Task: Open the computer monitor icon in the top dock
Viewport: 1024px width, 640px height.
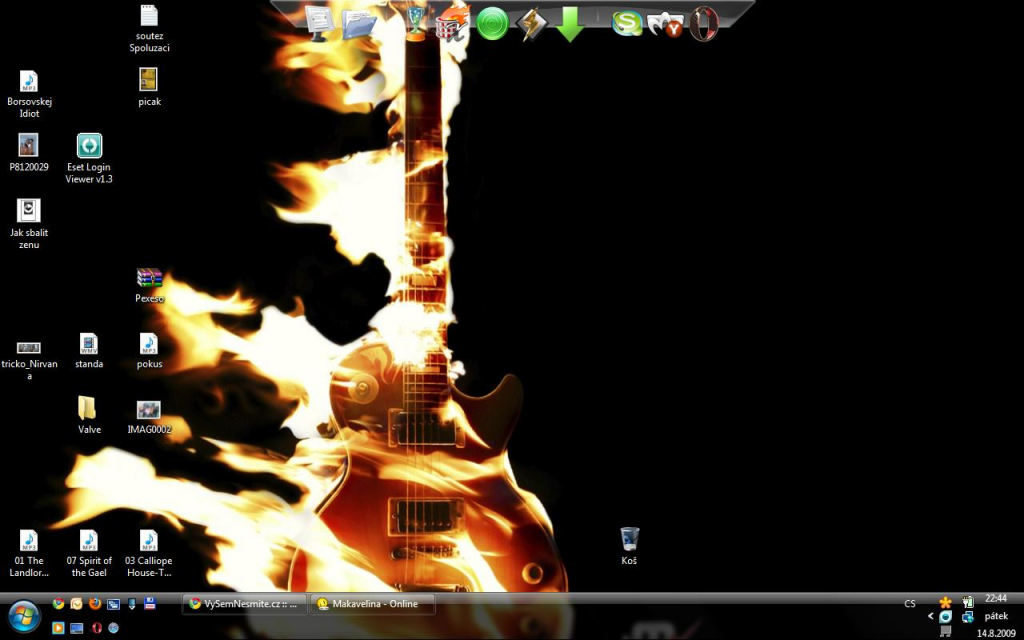Action: (x=319, y=25)
